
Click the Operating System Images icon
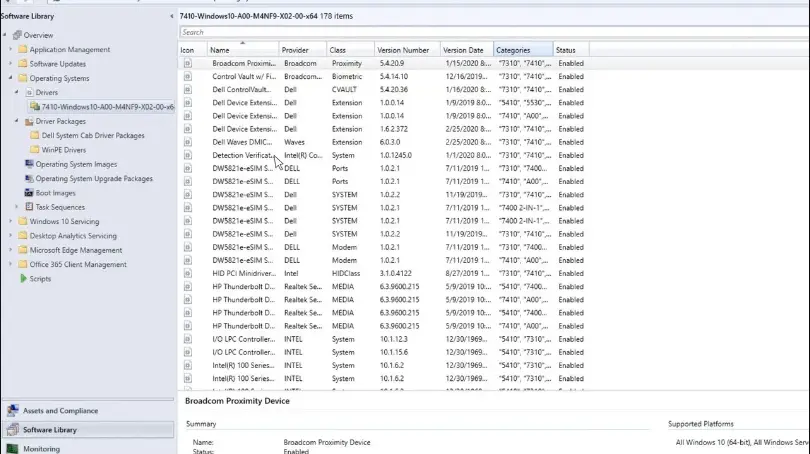pos(29,164)
